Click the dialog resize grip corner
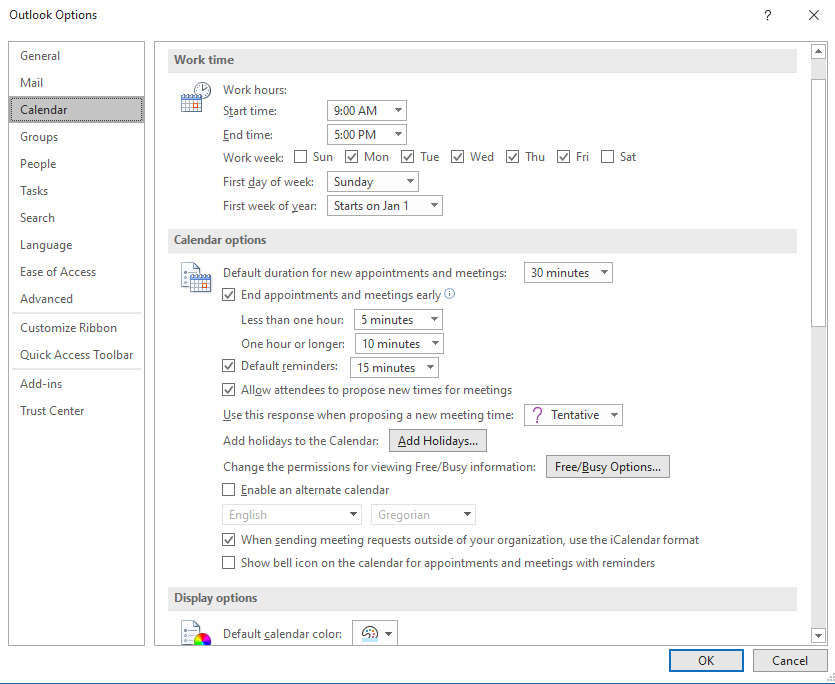Viewport: 835px width, 684px height. [830, 679]
